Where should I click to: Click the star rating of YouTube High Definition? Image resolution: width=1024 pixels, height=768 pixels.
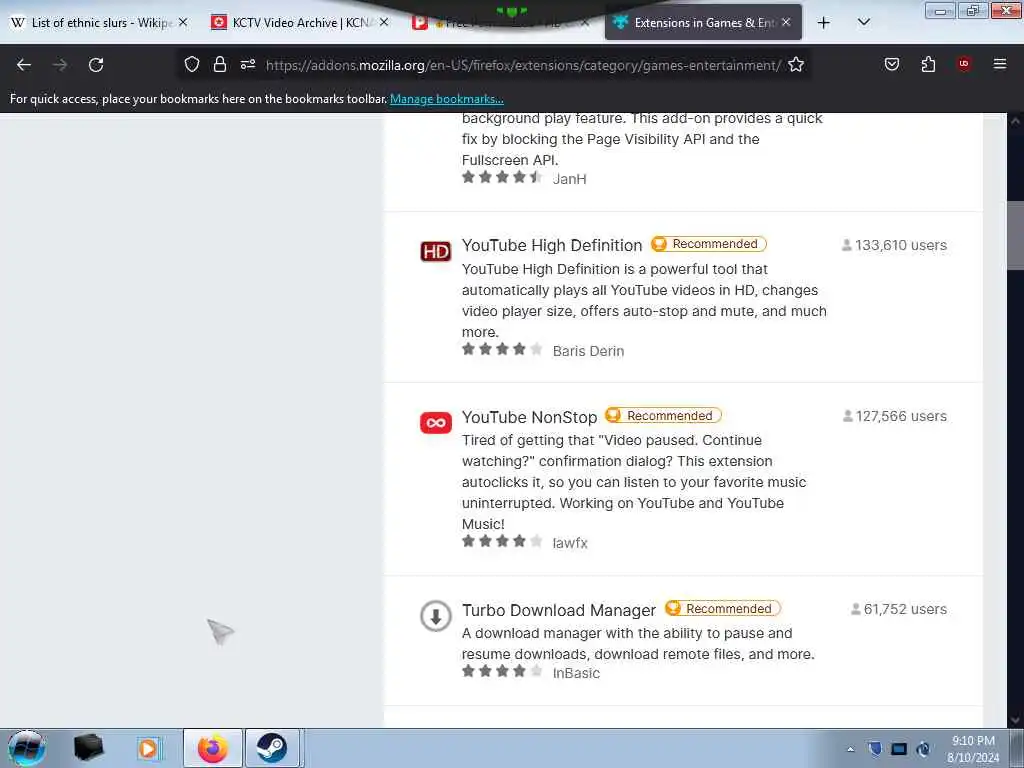[502, 349]
